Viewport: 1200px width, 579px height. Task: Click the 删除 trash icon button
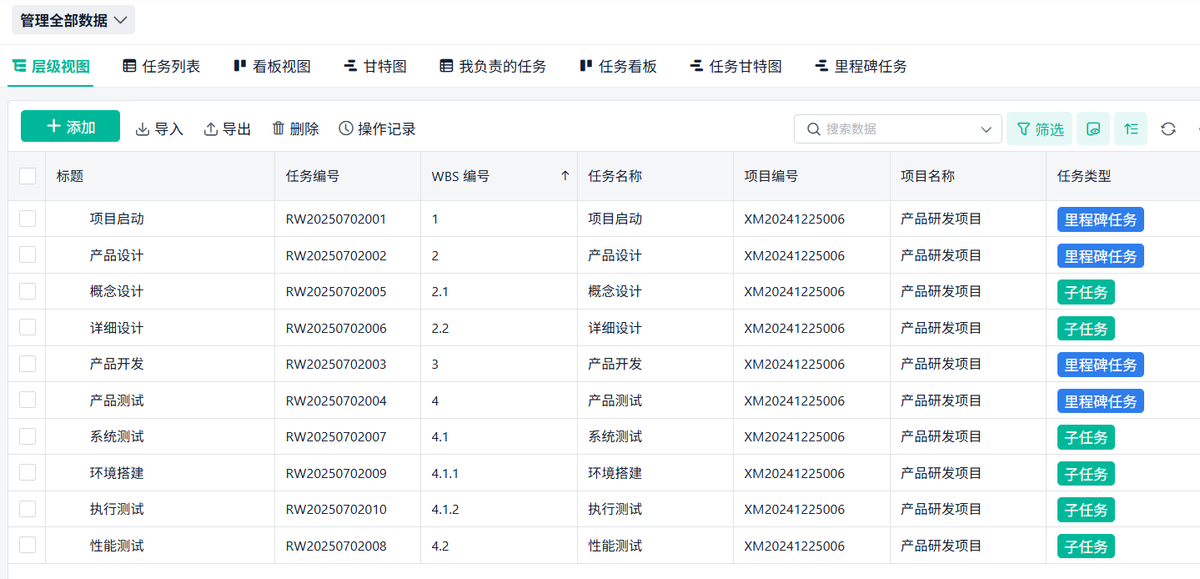coord(295,129)
